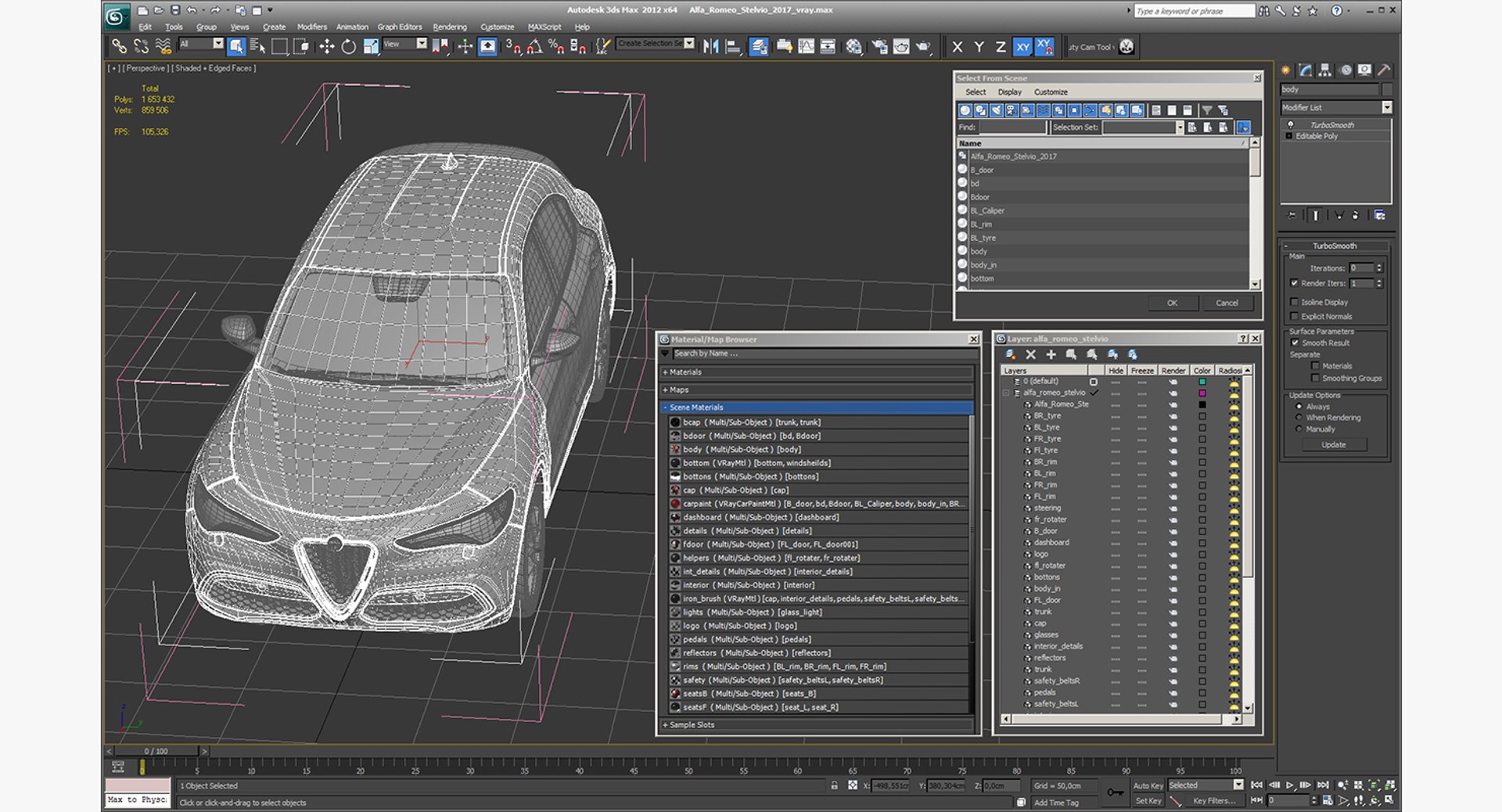This screenshot has height=812, width=1502.
Task: Click color swatch of 0 (default) layer
Action: click(x=1202, y=382)
